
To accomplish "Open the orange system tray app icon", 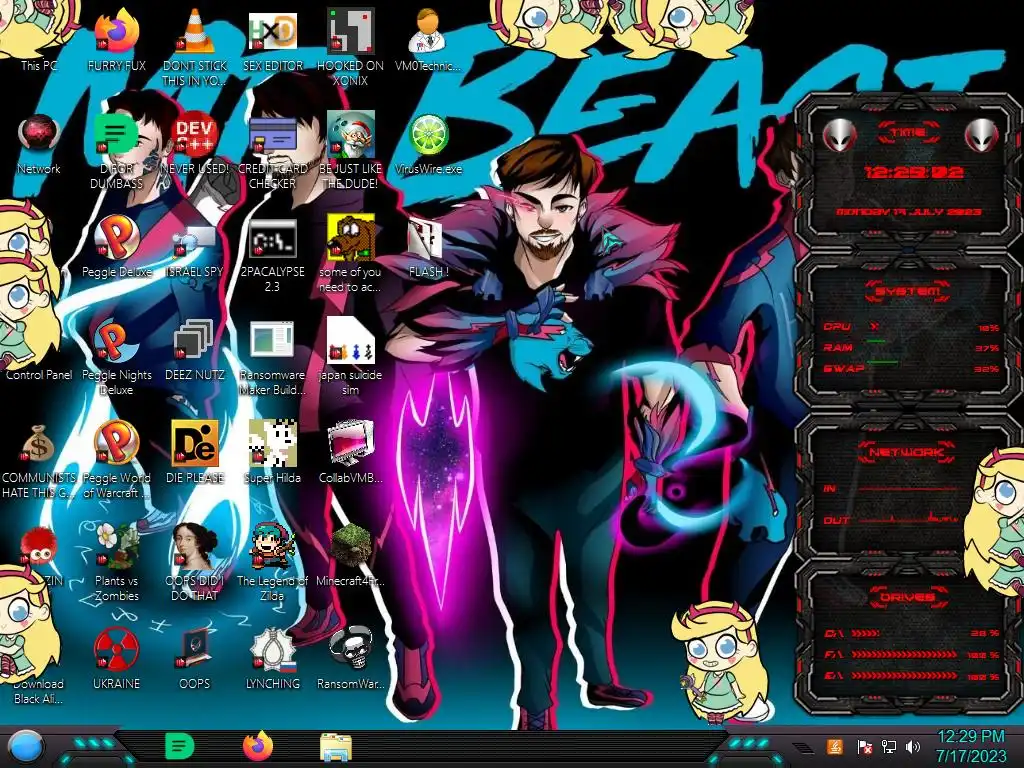I will click(x=834, y=746).
